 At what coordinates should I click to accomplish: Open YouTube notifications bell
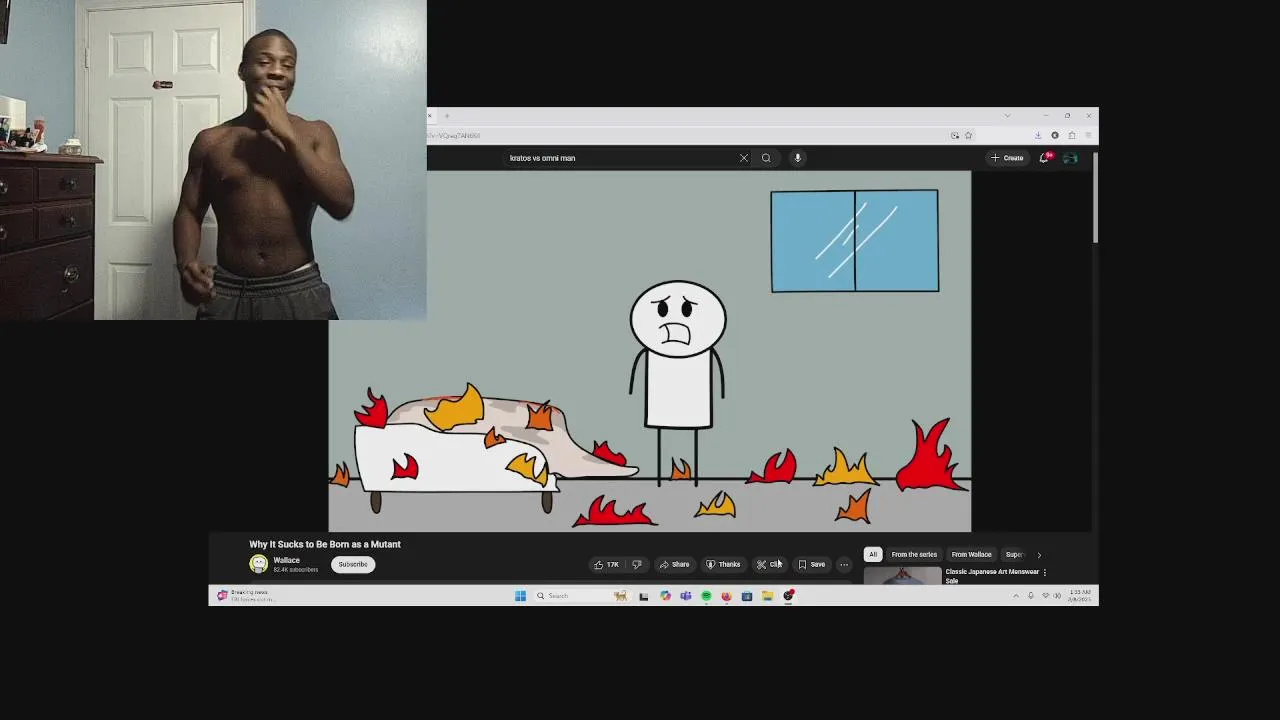pyautogui.click(x=1044, y=158)
